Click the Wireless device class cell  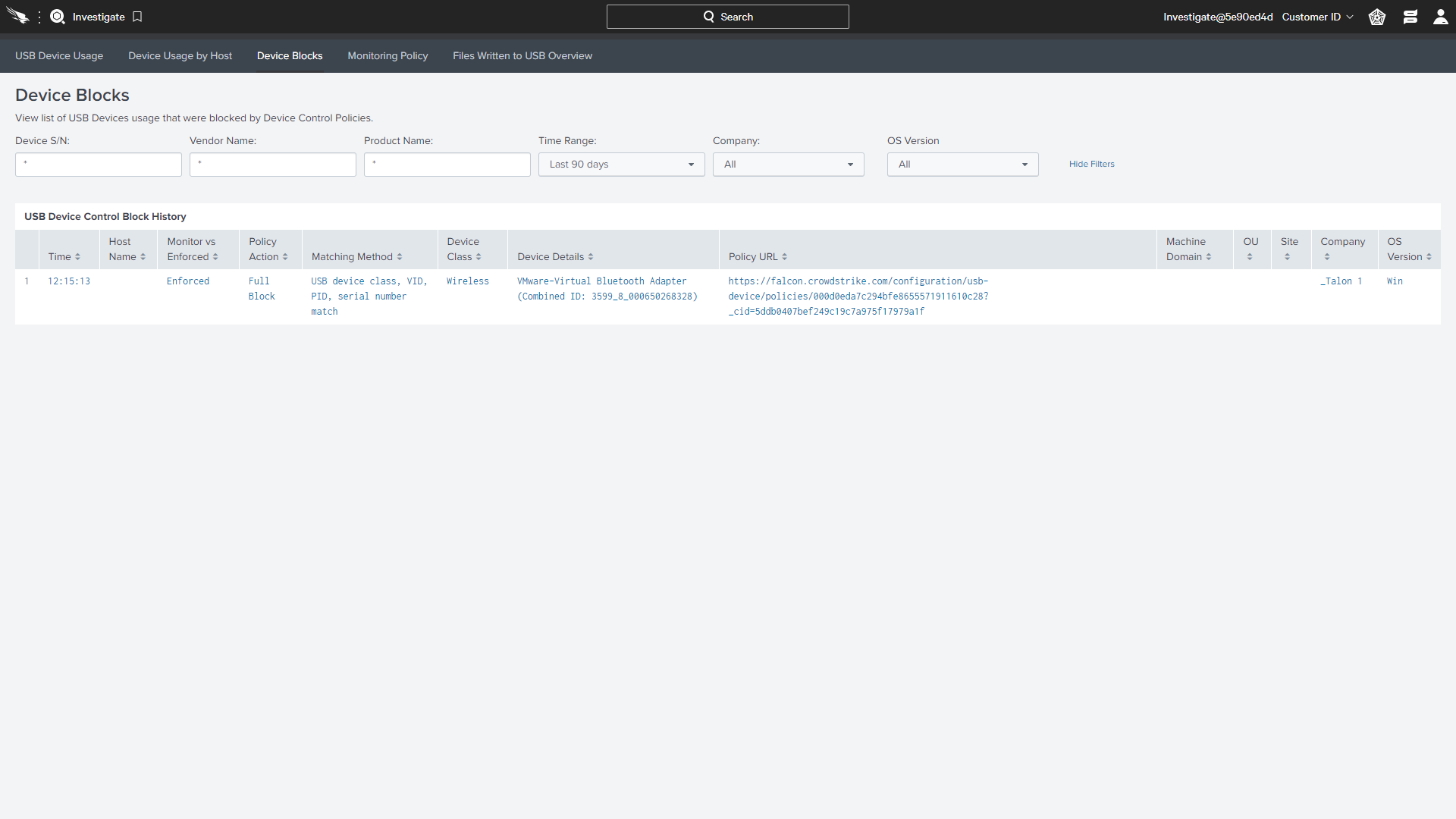[x=468, y=281]
